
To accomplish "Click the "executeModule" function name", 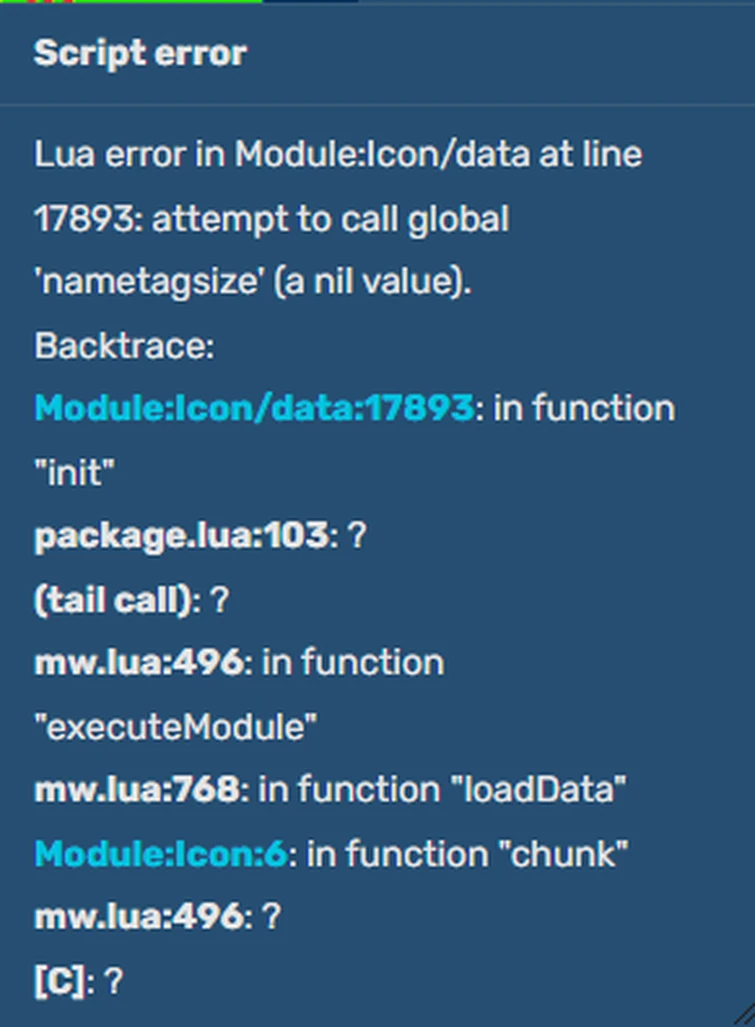I will [x=176, y=727].
